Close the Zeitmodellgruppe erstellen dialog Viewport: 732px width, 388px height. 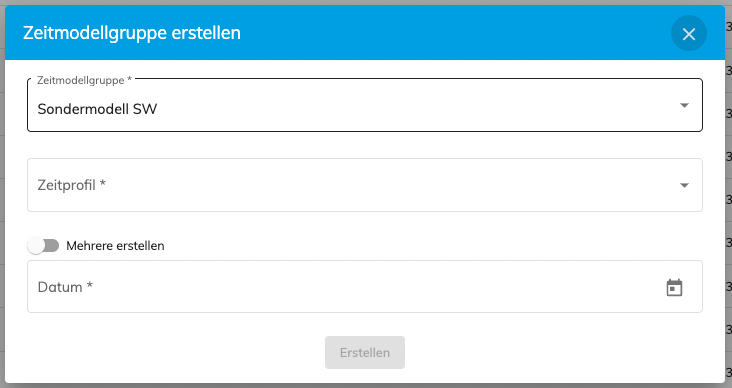tap(689, 34)
